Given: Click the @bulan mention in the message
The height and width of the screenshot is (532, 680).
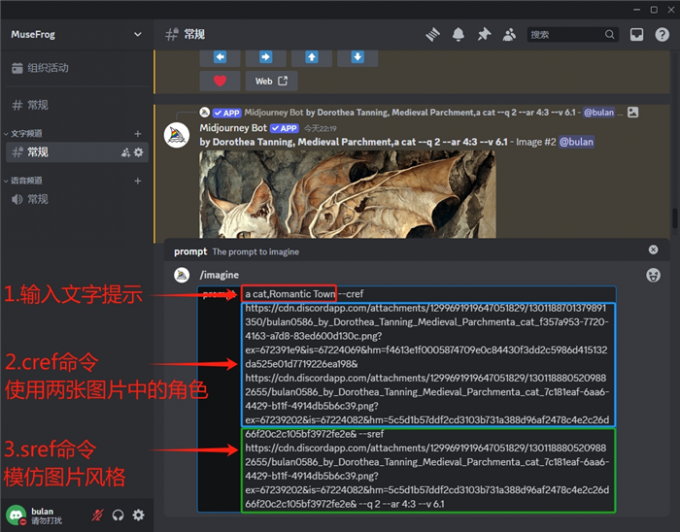Looking at the screenshot, I should pos(576,142).
